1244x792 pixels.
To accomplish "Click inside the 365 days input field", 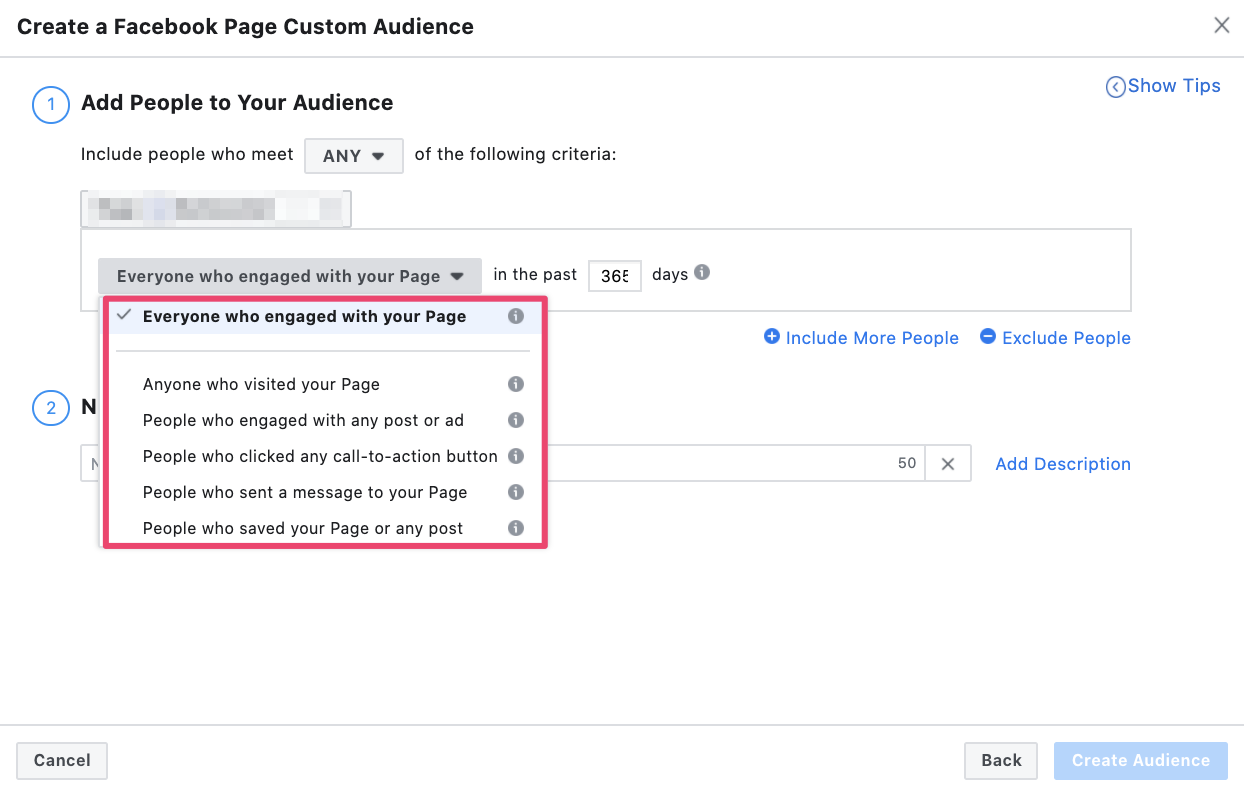I will pyautogui.click(x=614, y=275).
